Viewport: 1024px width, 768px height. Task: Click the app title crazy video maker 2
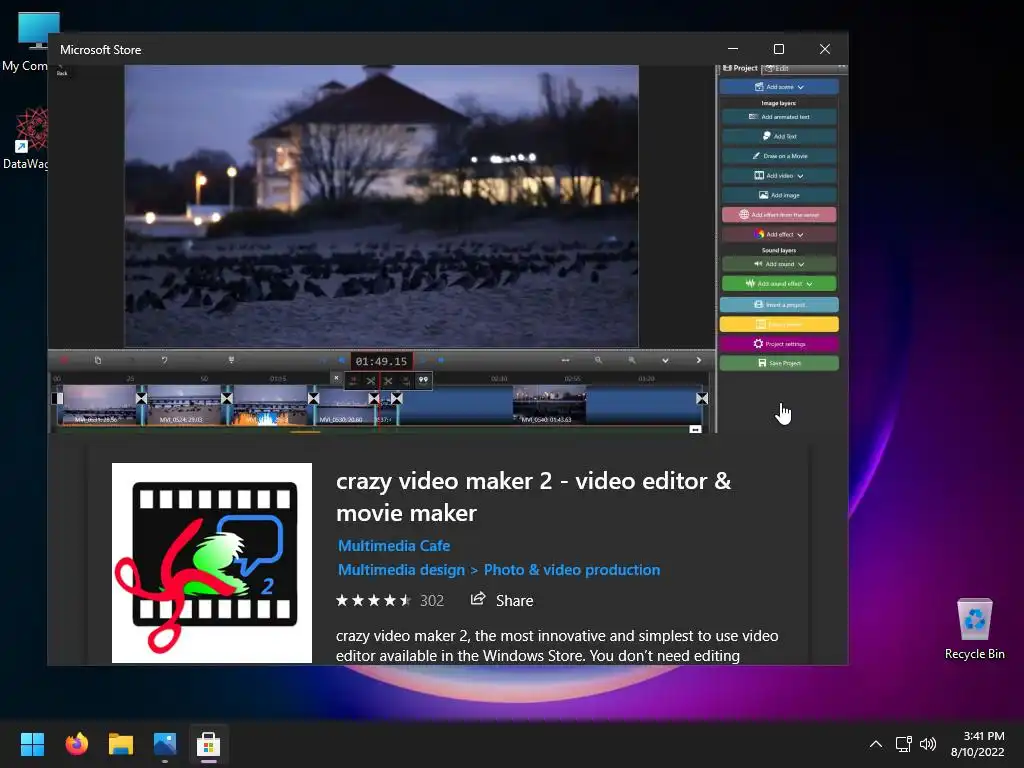533,496
